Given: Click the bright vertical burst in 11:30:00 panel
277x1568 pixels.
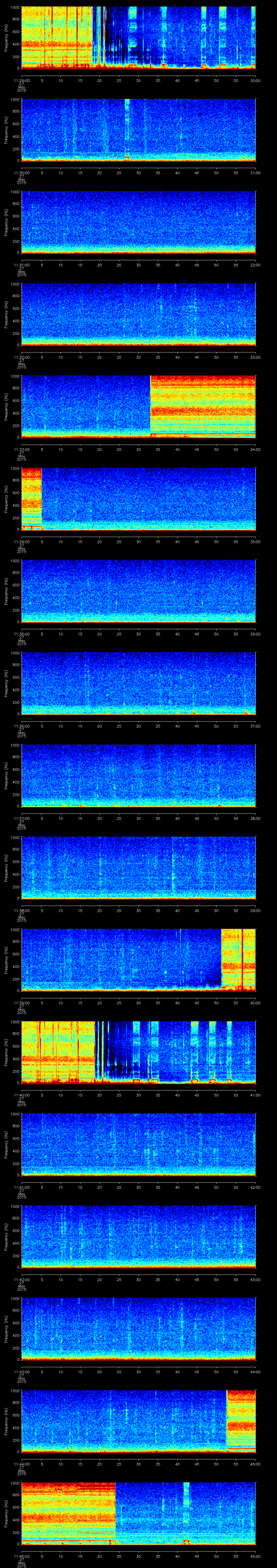Looking at the screenshot, I should (x=127, y=130).
